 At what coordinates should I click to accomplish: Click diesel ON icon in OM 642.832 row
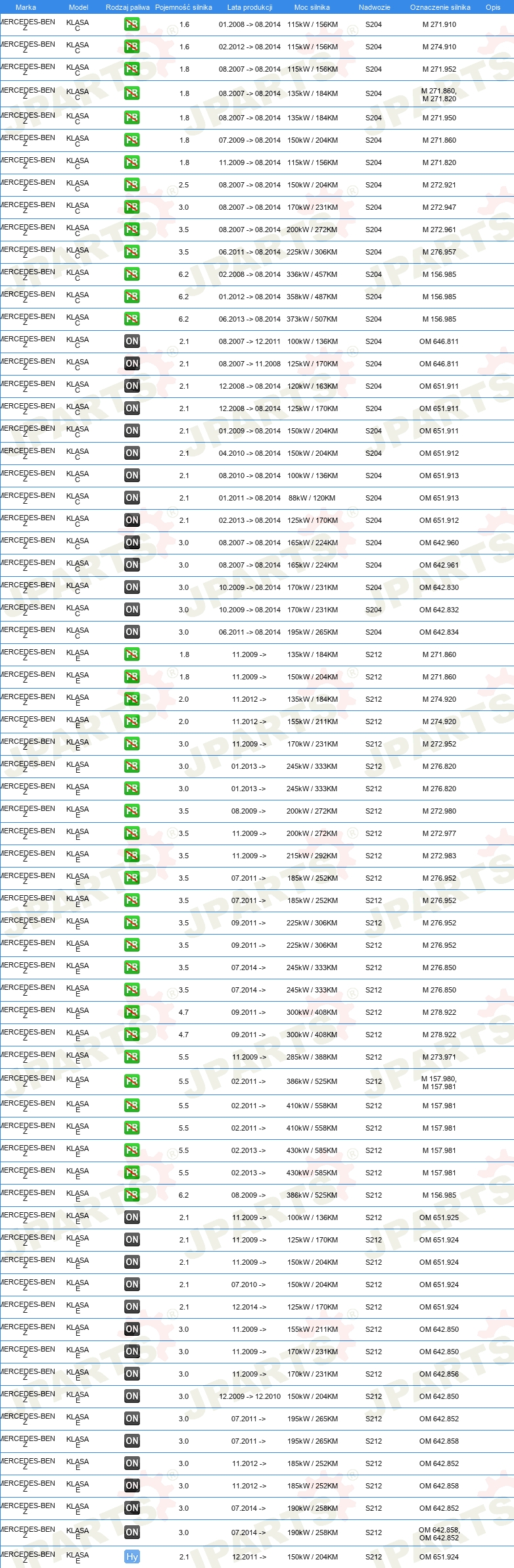pyautogui.click(x=132, y=610)
